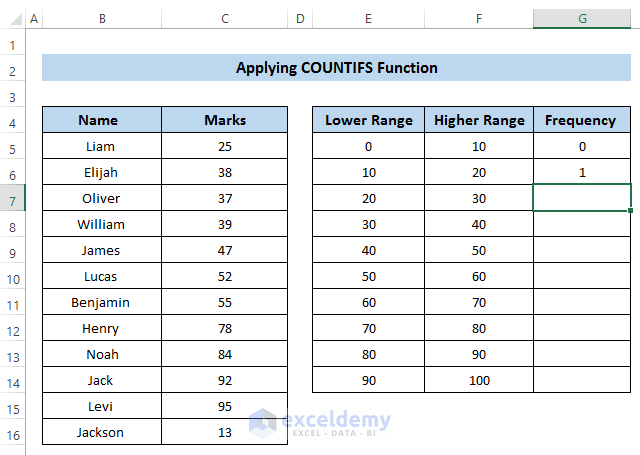This screenshot has width=640, height=455.
Task: Select column D header
Action: click(300, 19)
